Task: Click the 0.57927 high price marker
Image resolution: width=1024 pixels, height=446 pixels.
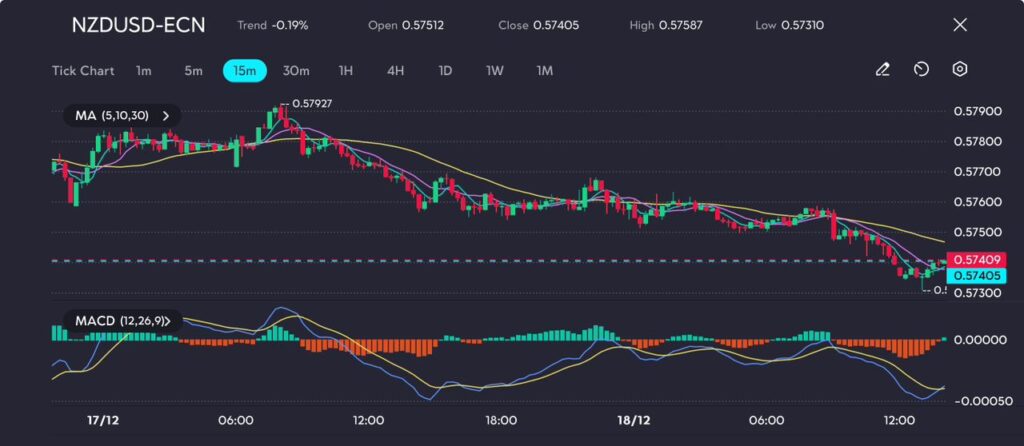Action: click(x=312, y=103)
